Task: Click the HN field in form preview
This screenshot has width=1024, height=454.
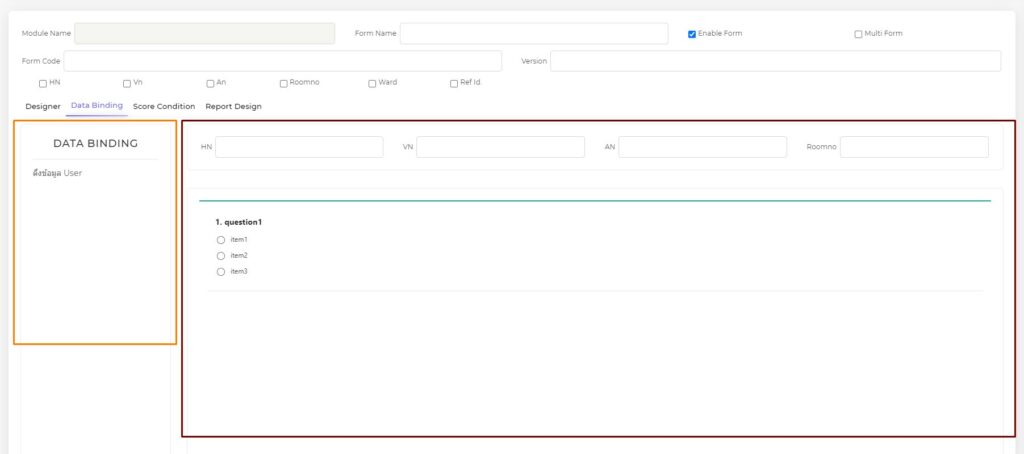Action: 299,147
